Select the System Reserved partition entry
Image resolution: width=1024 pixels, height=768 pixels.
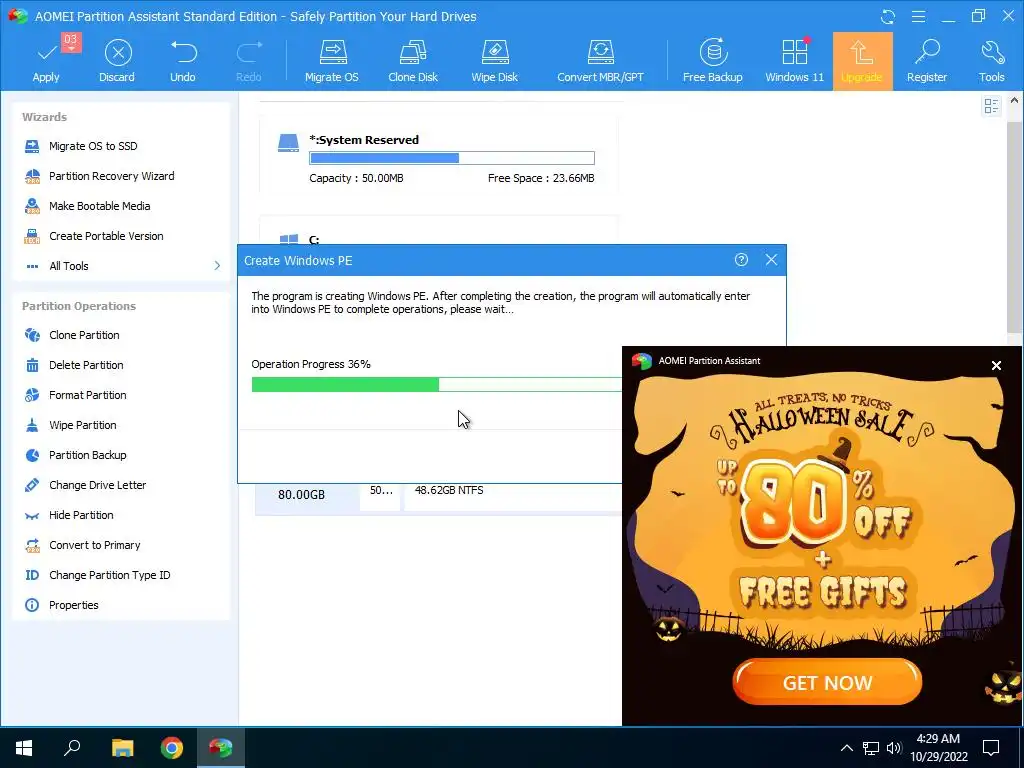click(439, 155)
